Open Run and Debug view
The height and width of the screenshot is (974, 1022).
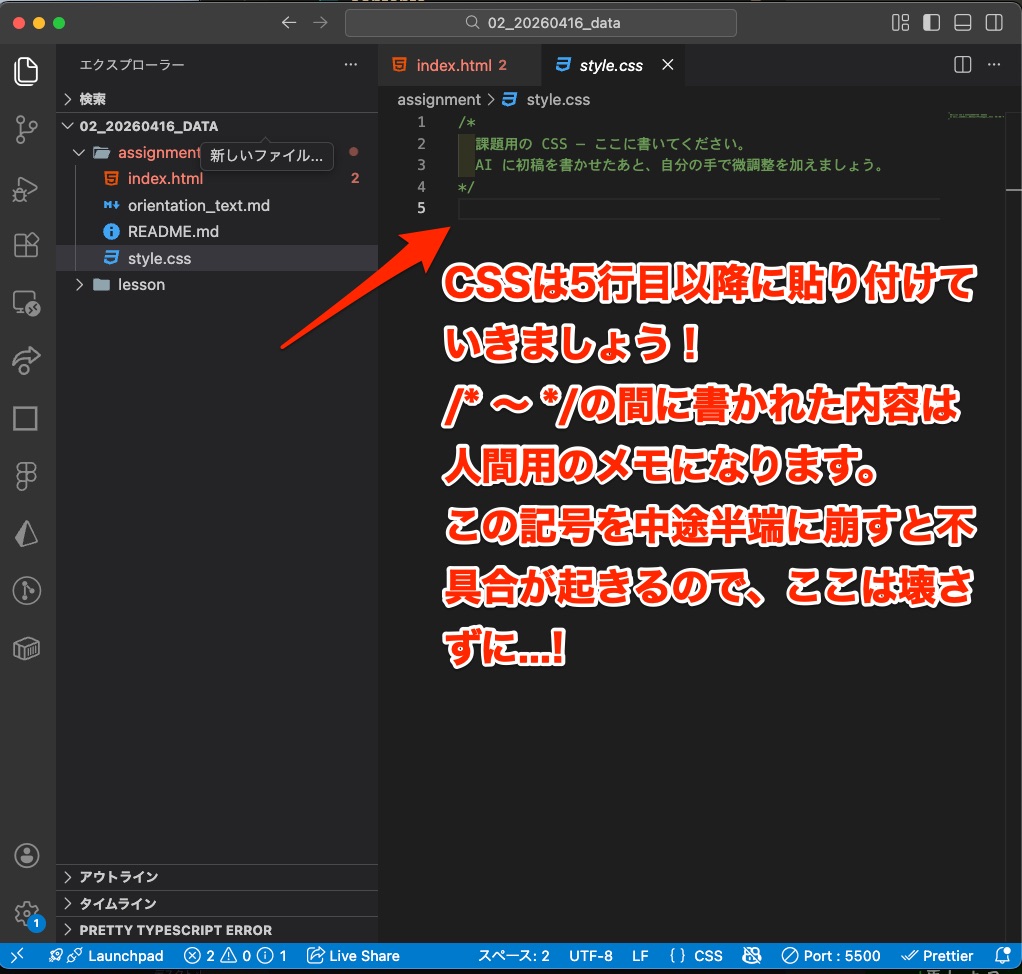[26, 188]
